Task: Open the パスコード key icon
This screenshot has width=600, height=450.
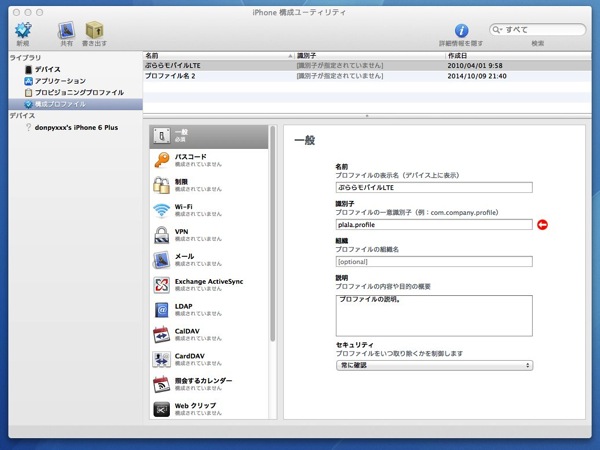Action: click(x=162, y=160)
